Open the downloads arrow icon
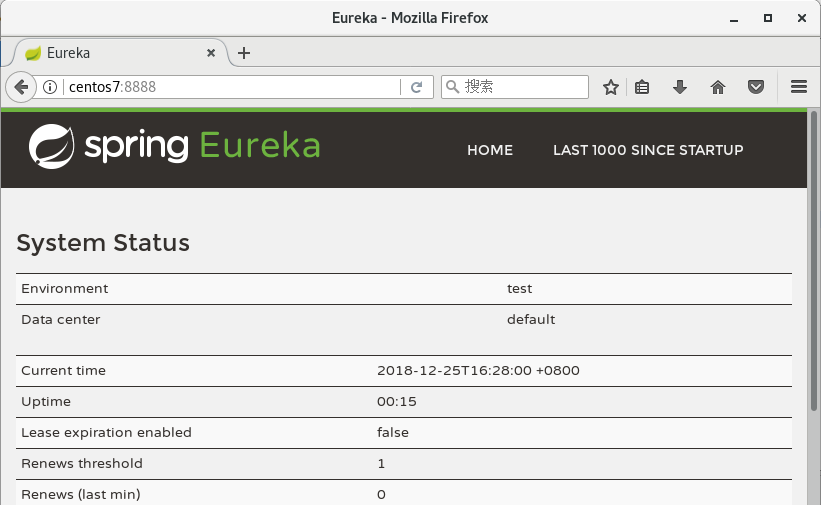The width and height of the screenshot is (821, 505). pyautogui.click(x=680, y=87)
